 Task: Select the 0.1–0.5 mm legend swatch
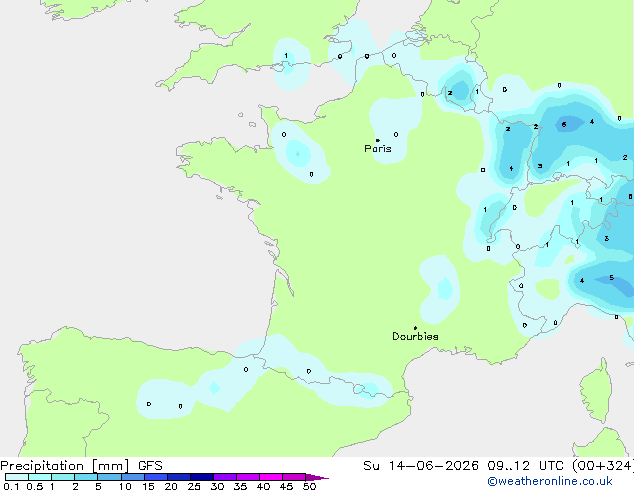(17, 477)
